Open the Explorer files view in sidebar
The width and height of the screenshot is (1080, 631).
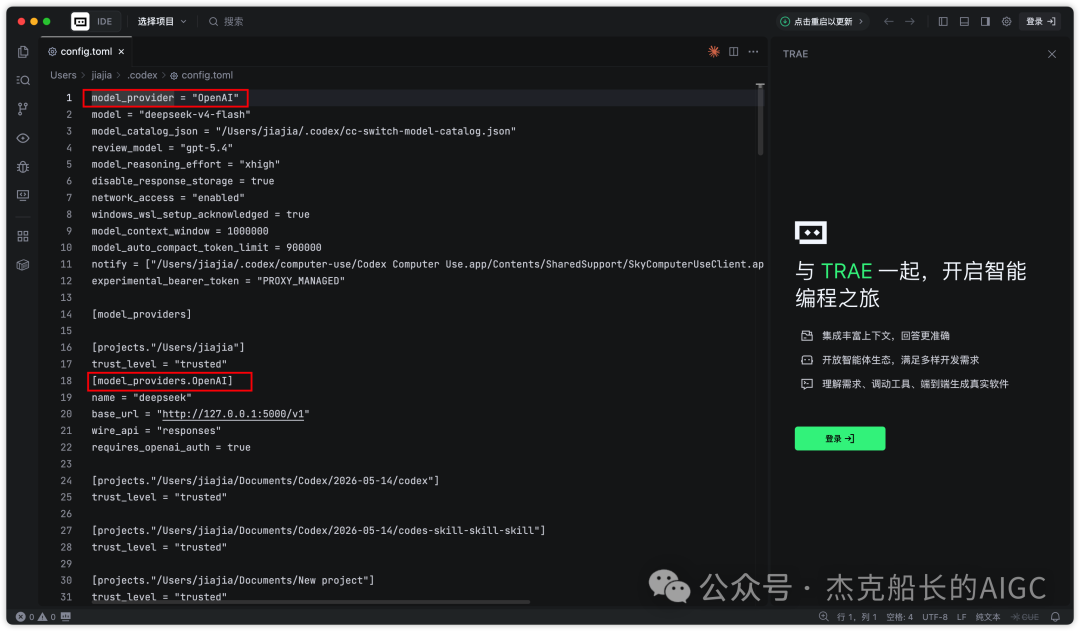point(23,52)
